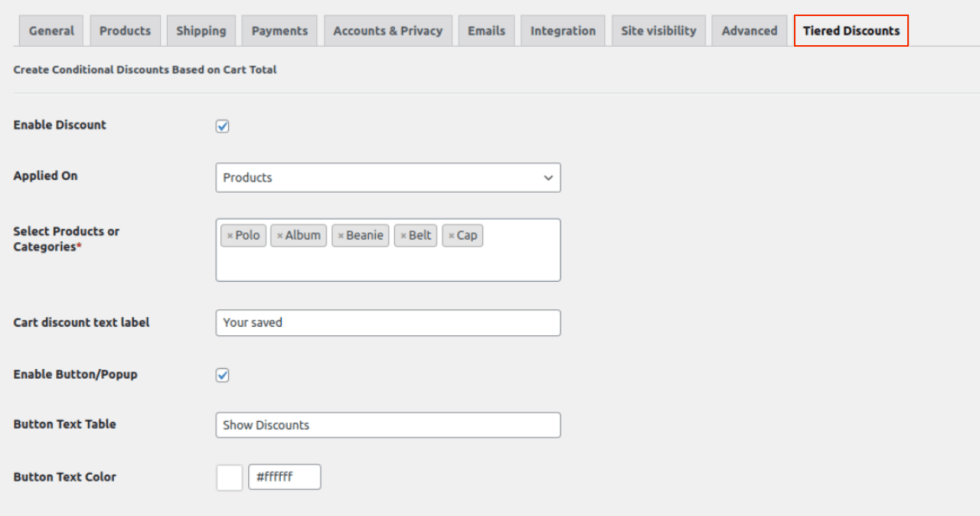Uncheck the Enable Button/Popup checkbox
The image size is (980, 516).
point(223,375)
